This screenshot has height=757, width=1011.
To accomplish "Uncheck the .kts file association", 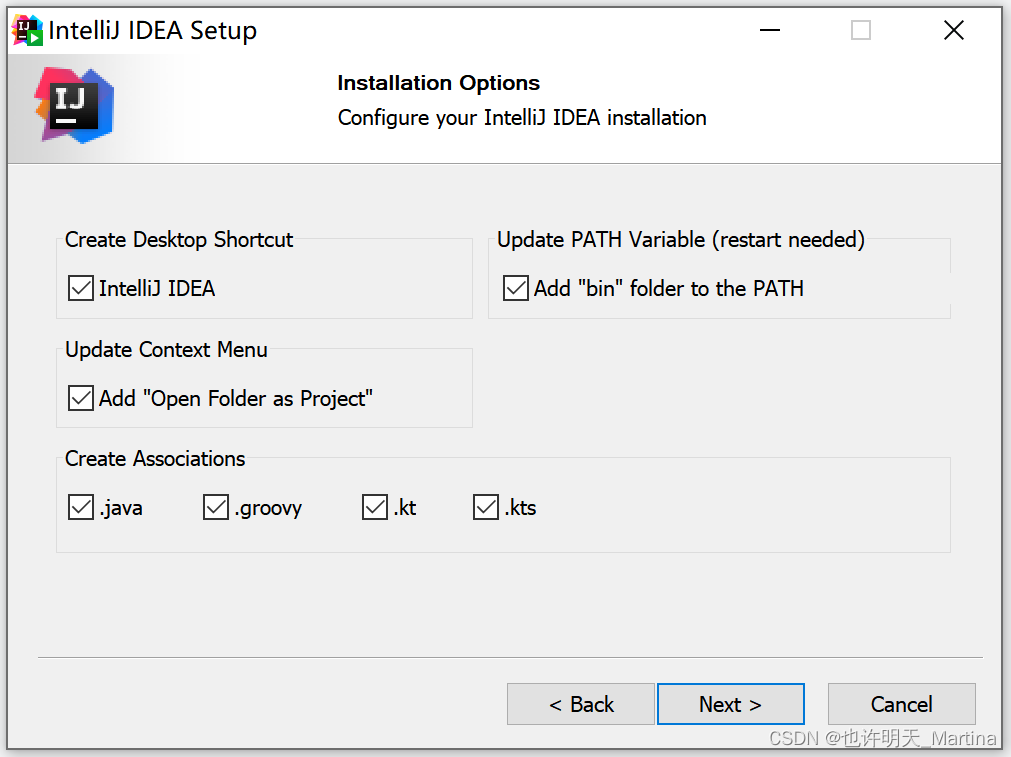I will tap(485, 507).
